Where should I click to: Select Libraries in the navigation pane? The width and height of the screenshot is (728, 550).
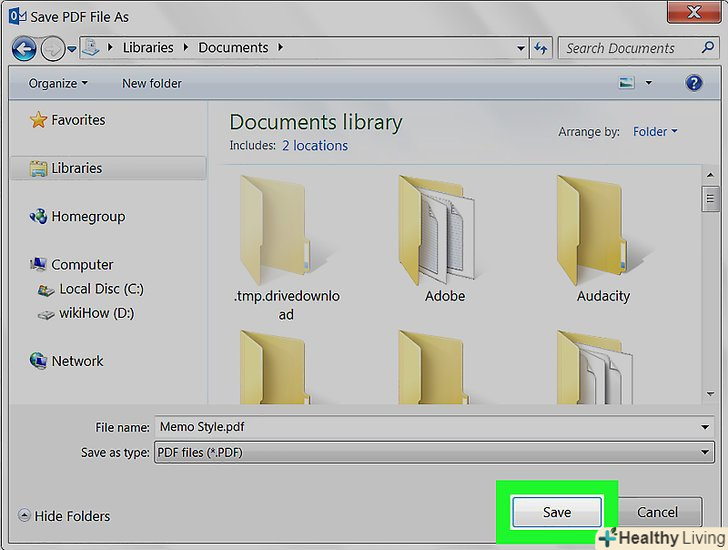108,168
